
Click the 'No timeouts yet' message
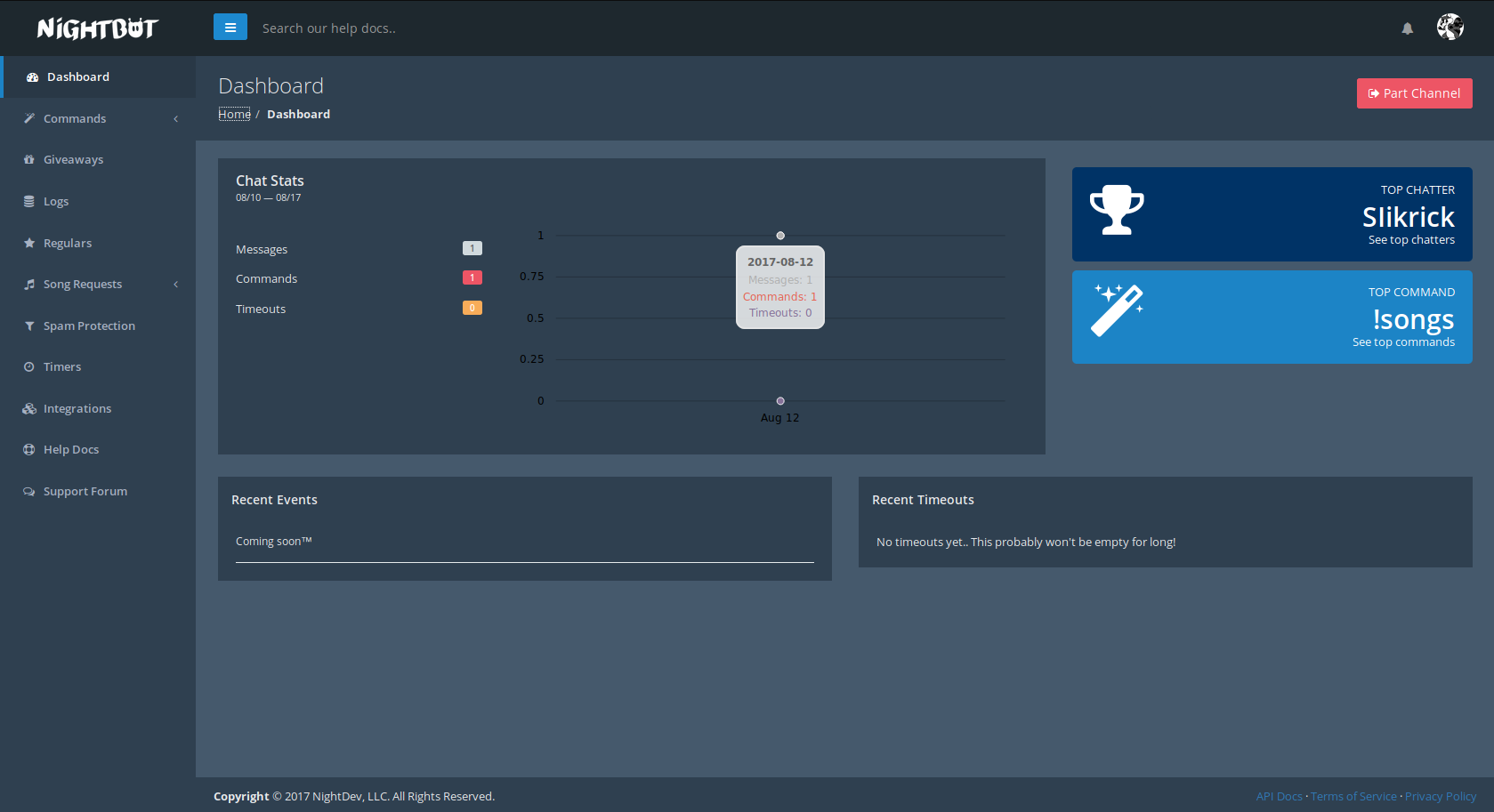pos(1026,543)
